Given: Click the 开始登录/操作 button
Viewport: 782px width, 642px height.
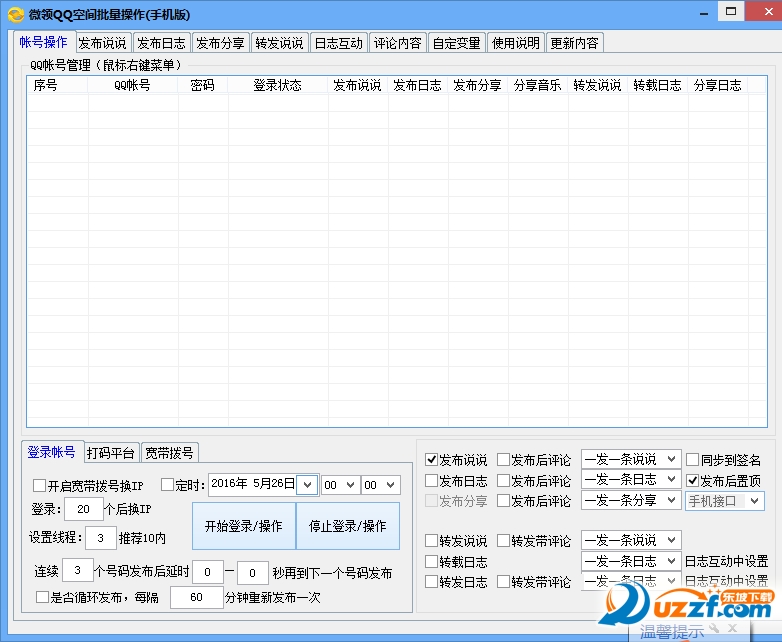Looking at the screenshot, I should point(244,526).
